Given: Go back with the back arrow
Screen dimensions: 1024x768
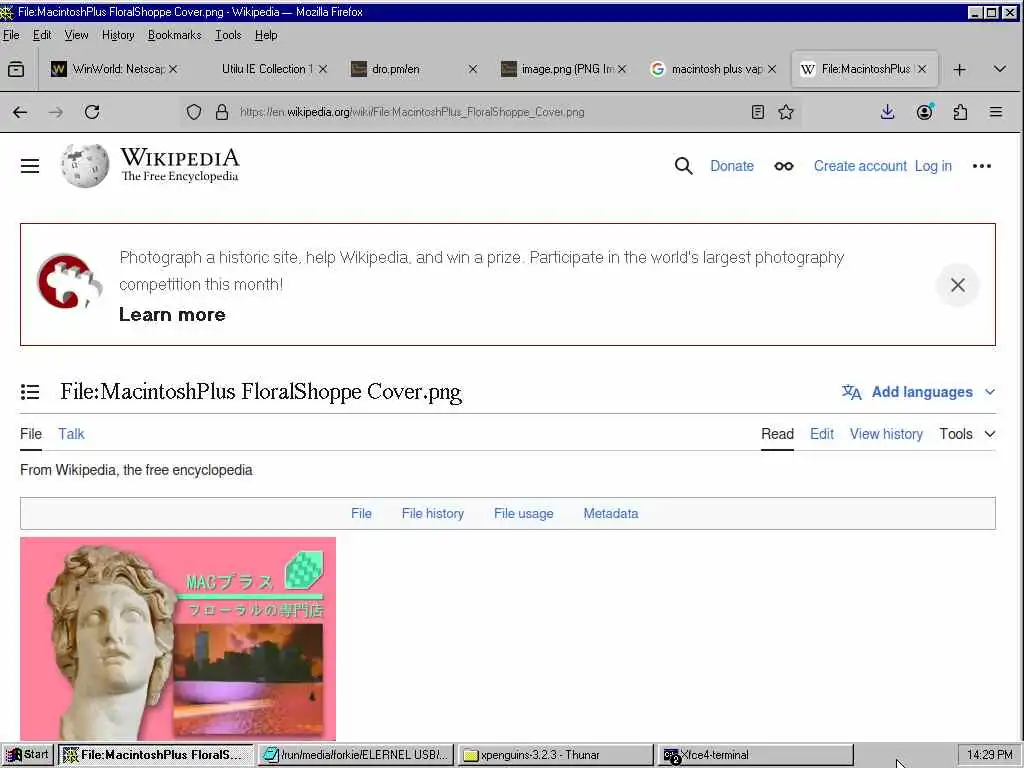Looking at the screenshot, I should pos(20,112).
